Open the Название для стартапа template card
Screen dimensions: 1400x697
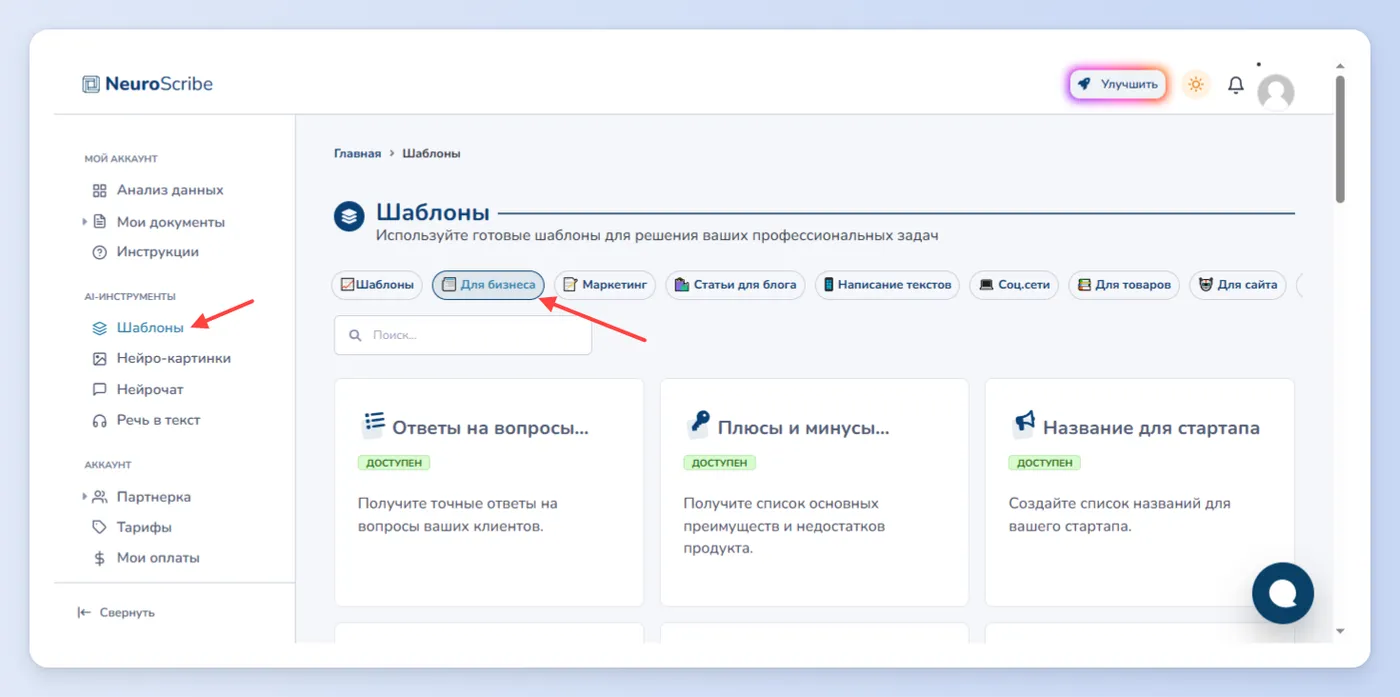click(x=1139, y=492)
